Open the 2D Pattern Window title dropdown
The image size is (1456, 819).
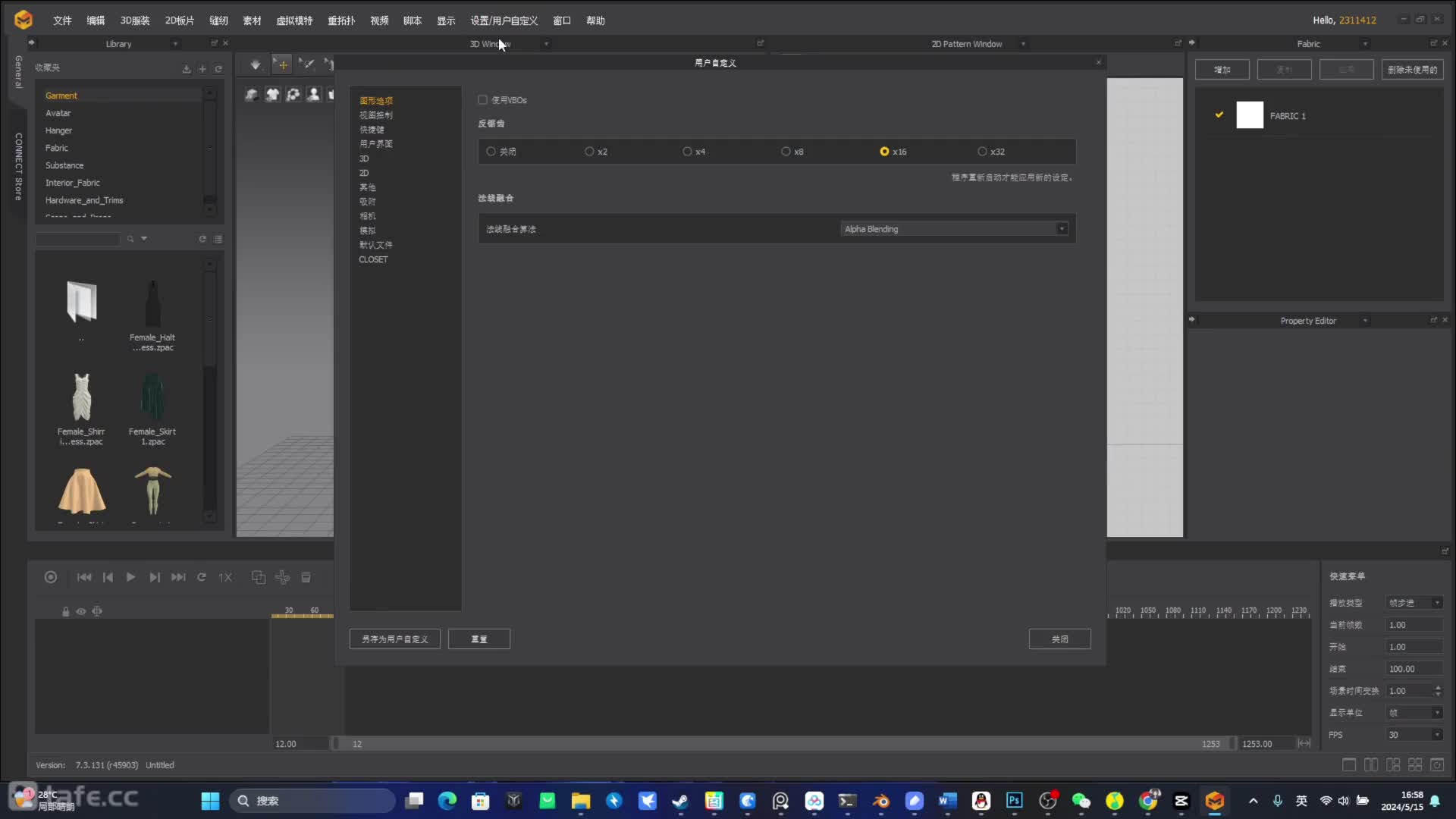[1023, 44]
